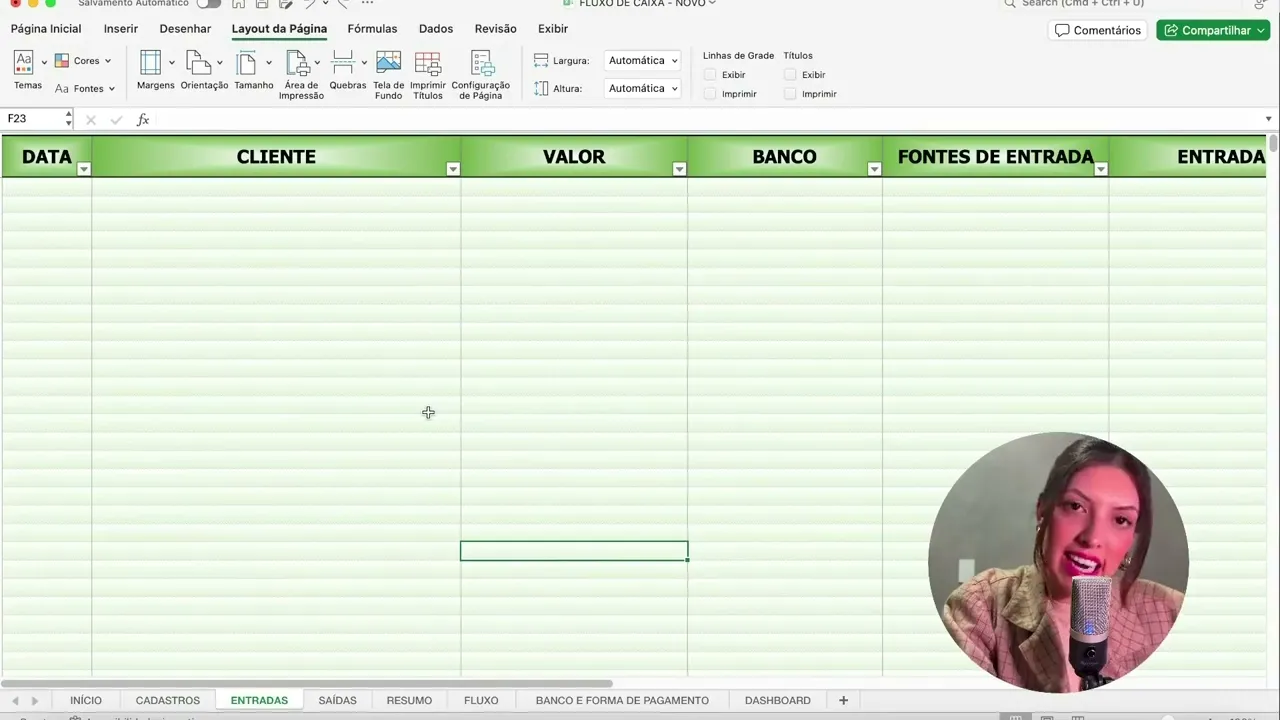Open the Página Inicial ribbon tab

(46, 29)
